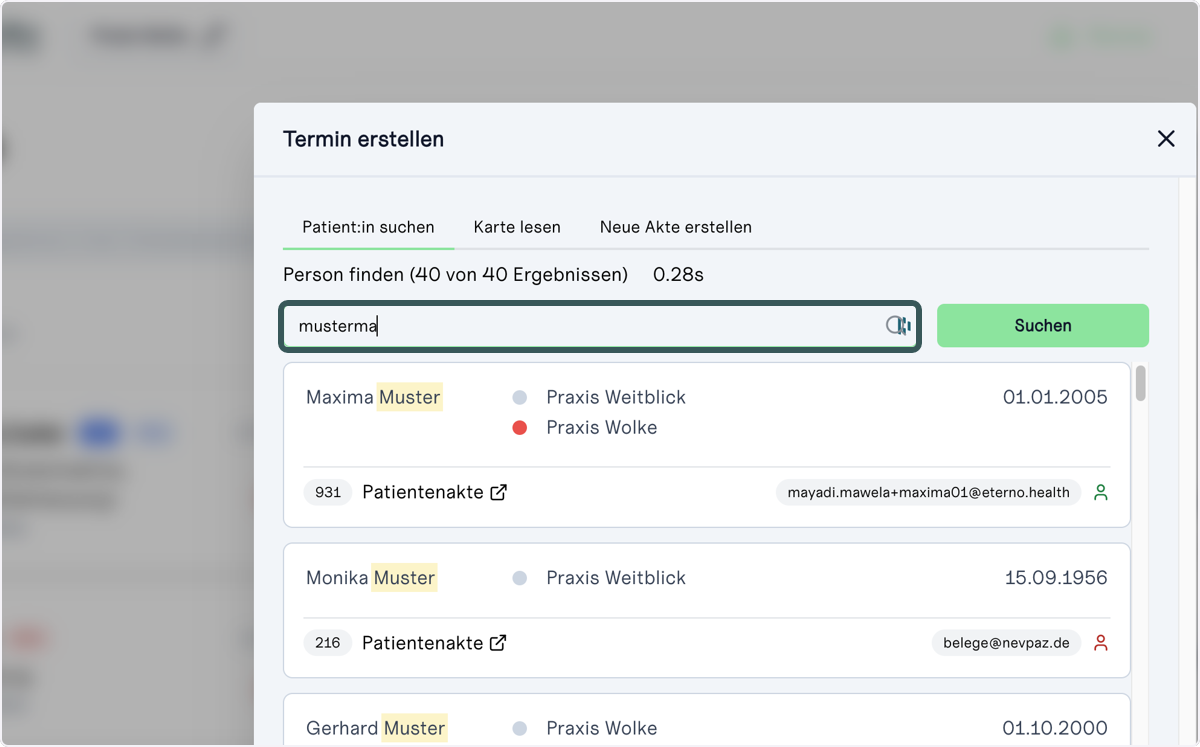Screen dimensions: 1200x747
Task: Click external link icon next to Patientenakte 931
Action: 498,492
